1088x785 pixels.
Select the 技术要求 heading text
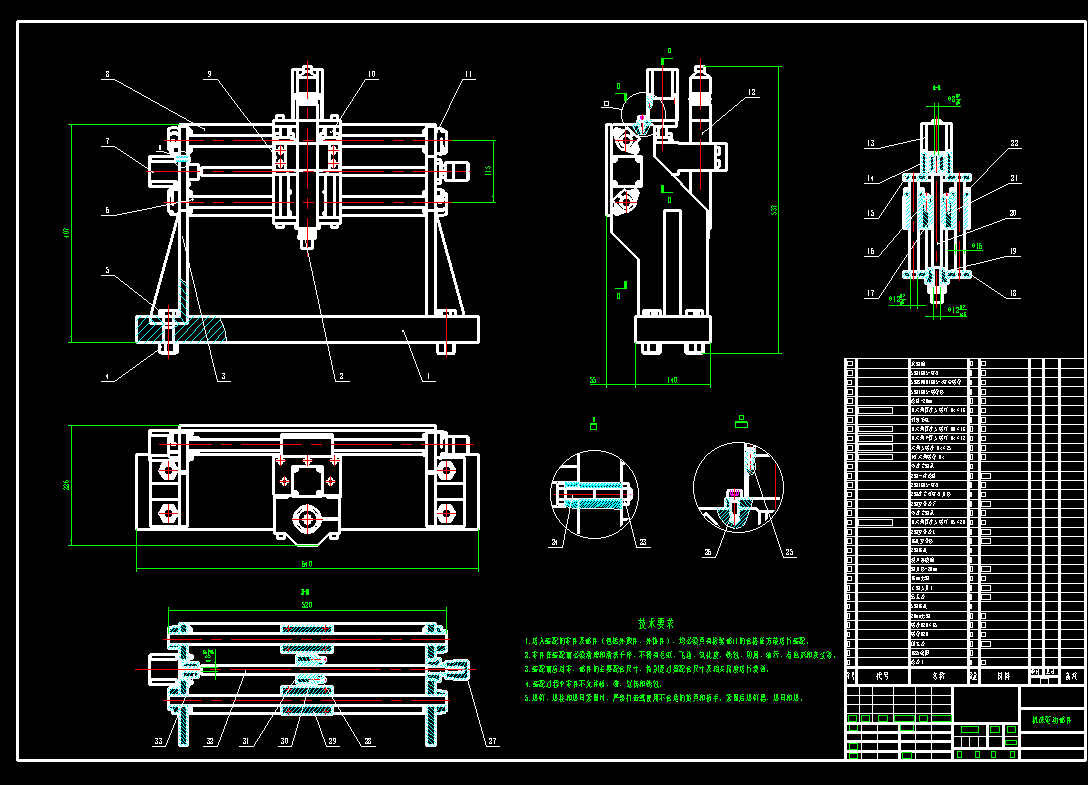(656, 624)
